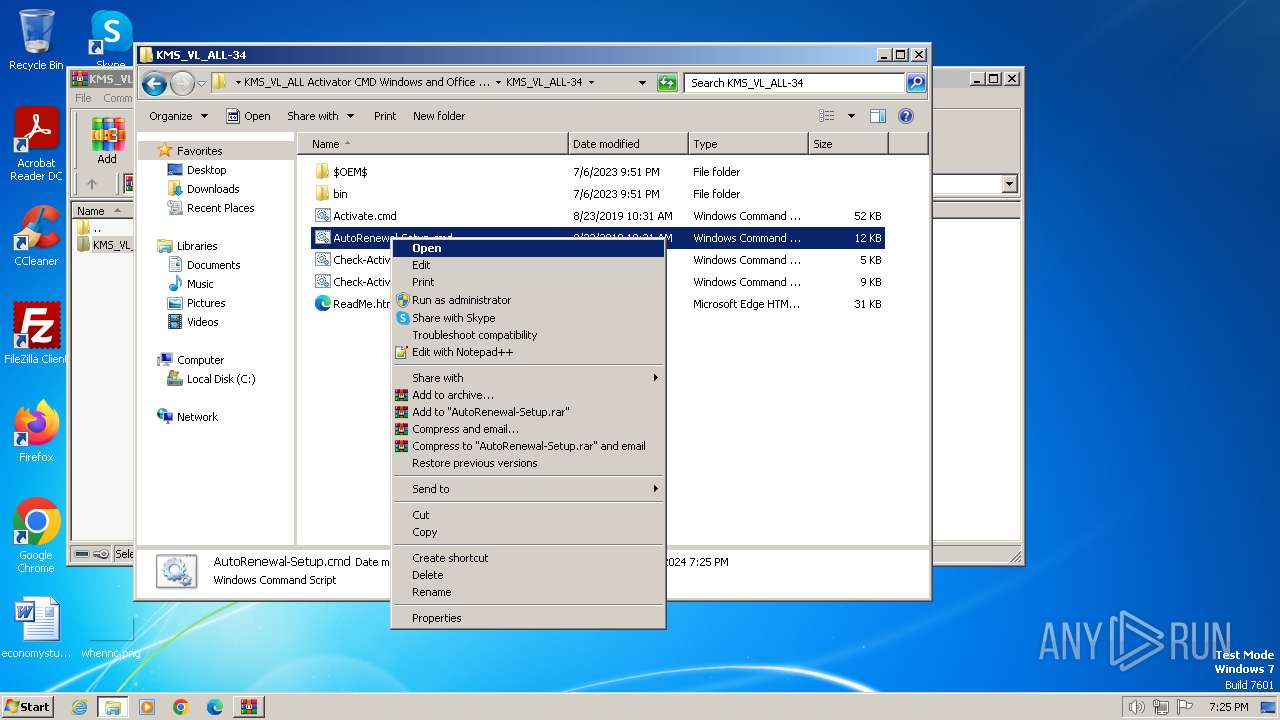This screenshot has height=720, width=1280.
Task: Open WinRAR address path dropdown
Action: (x=1009, y=184)
